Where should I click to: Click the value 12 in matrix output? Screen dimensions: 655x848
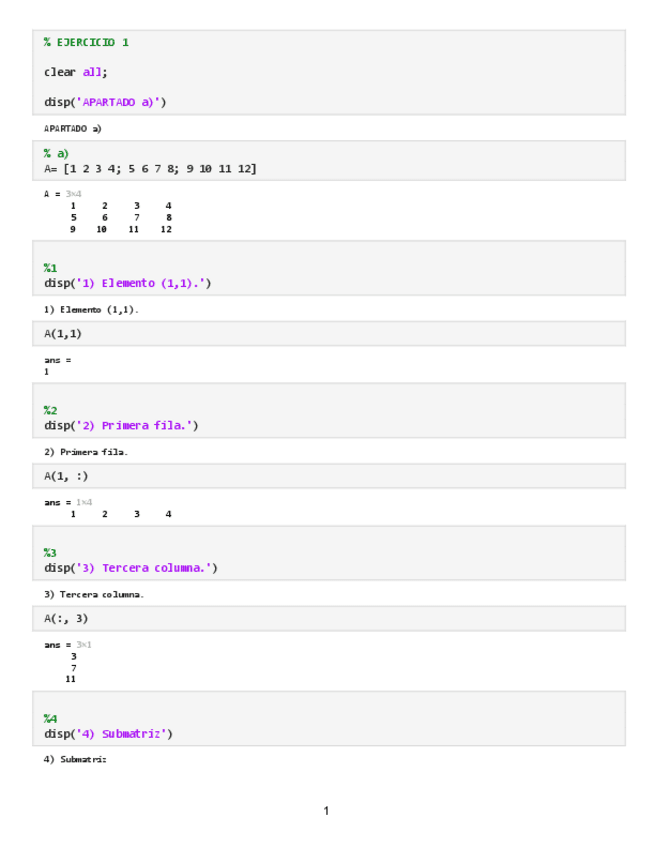166,229
